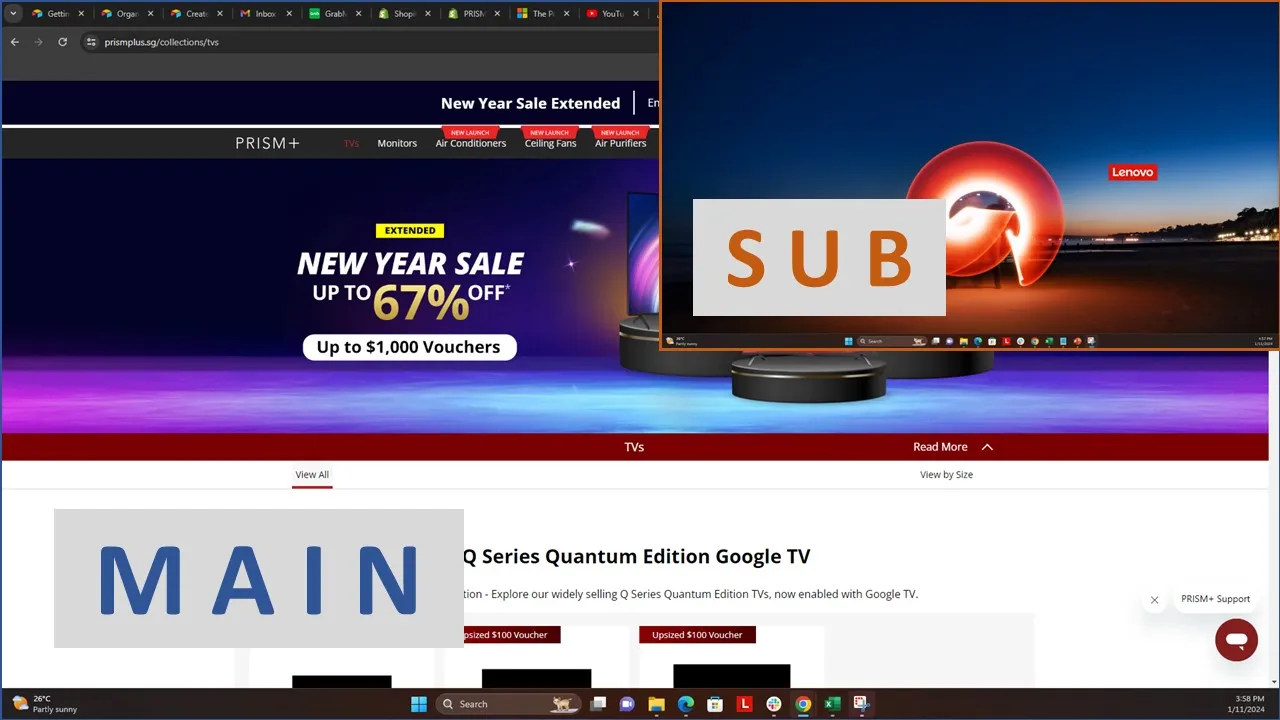Open File Explorer from the main taskbar
1280x720 pixels.
(x=656, y=704)
